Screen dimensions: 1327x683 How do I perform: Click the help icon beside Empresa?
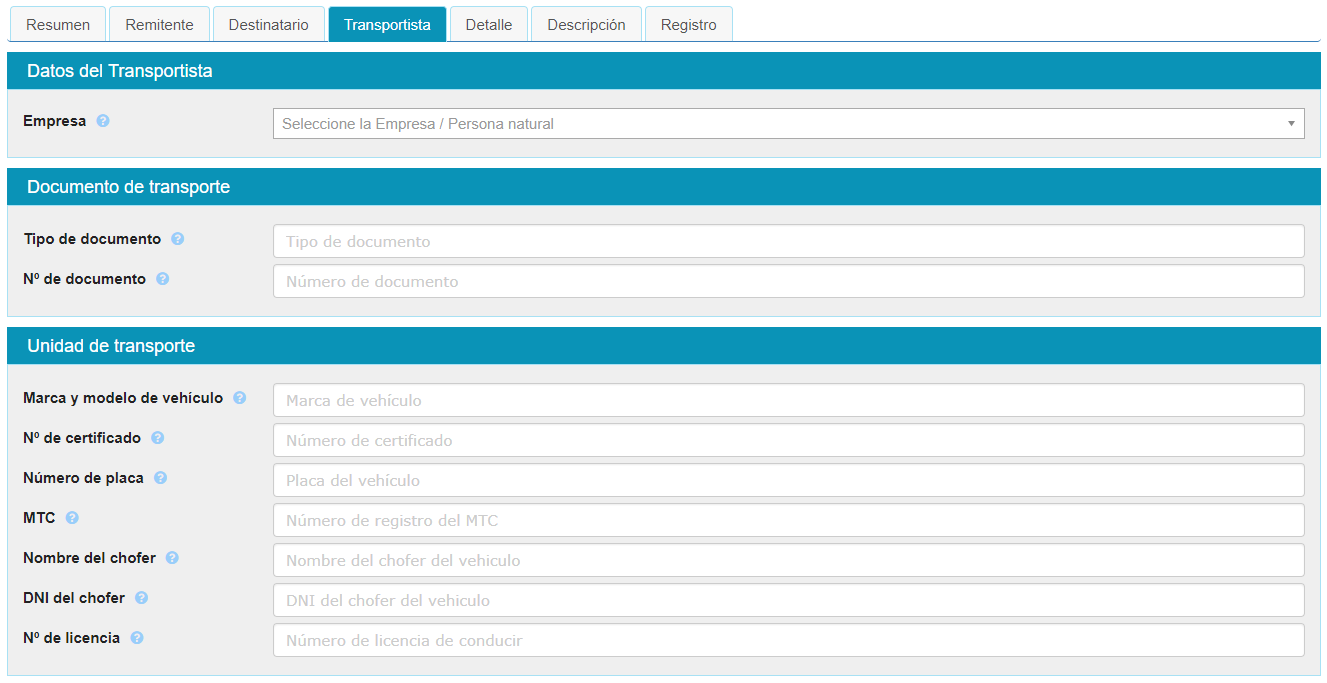[x=103, y=121]
